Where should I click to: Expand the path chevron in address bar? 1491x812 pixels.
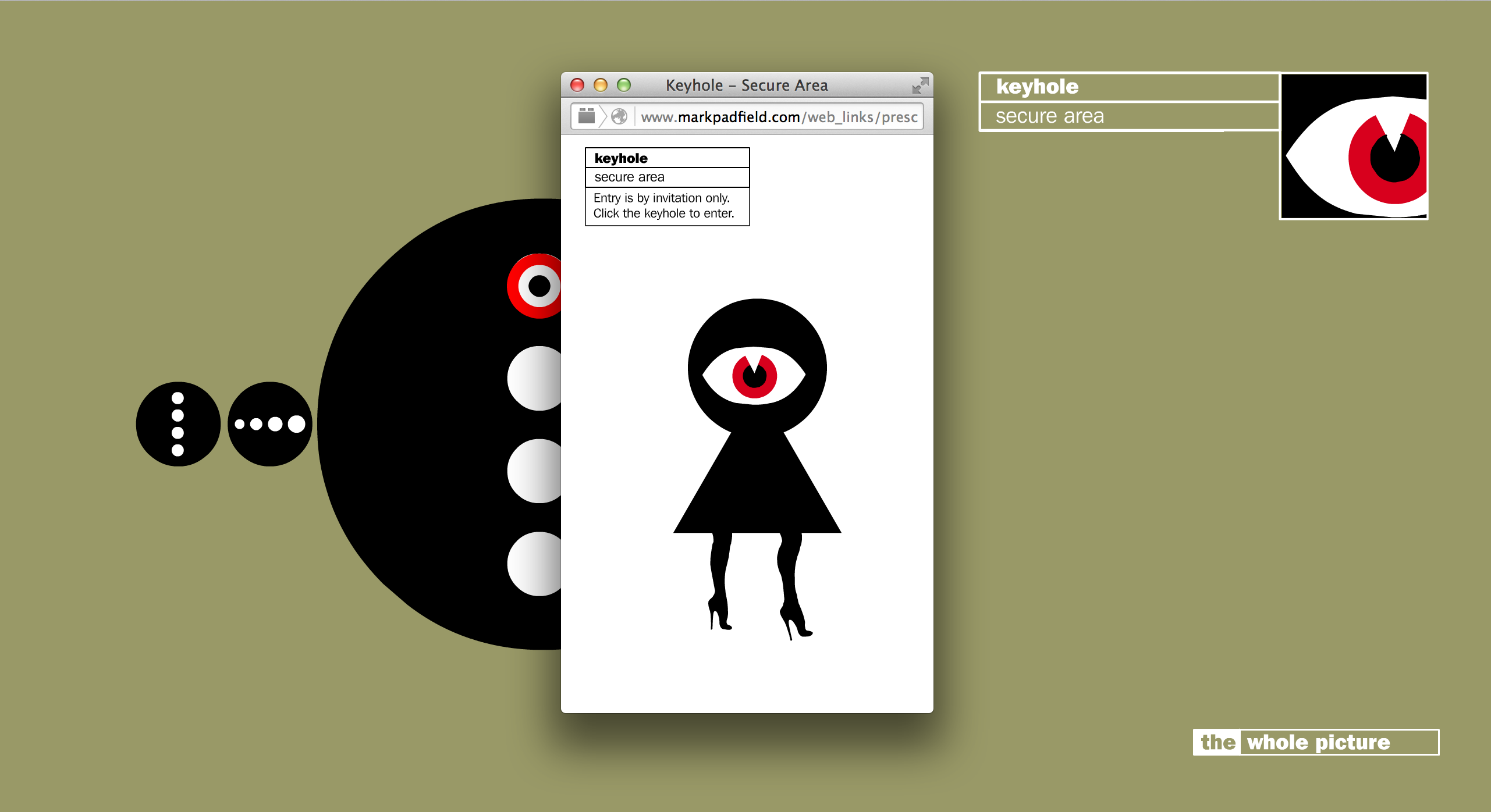point(603,116)
